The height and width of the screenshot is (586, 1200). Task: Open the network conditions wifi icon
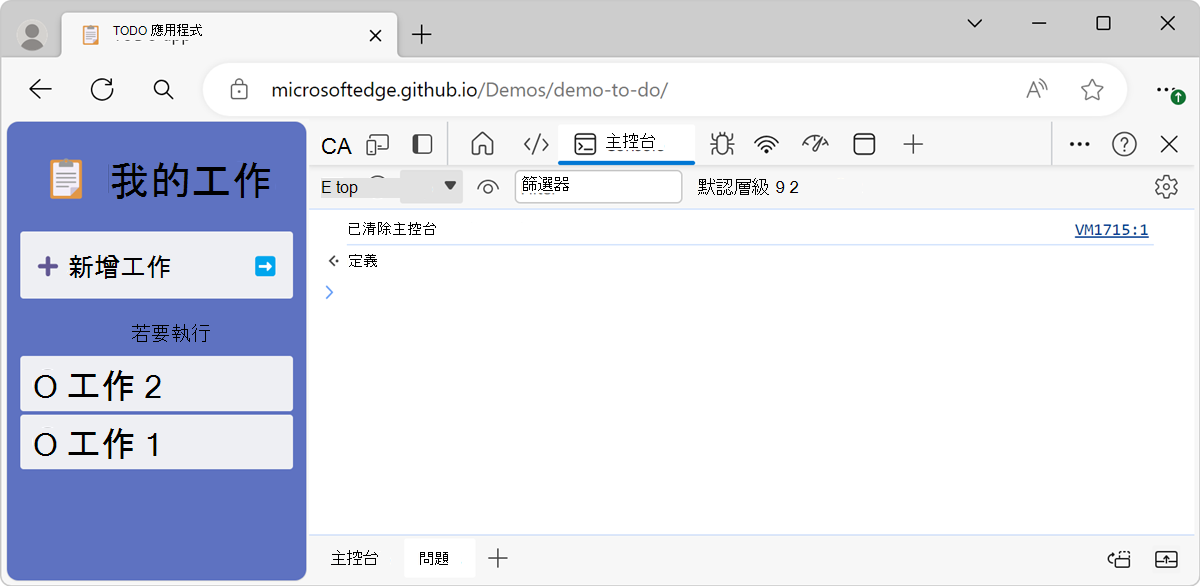[766, 144]
